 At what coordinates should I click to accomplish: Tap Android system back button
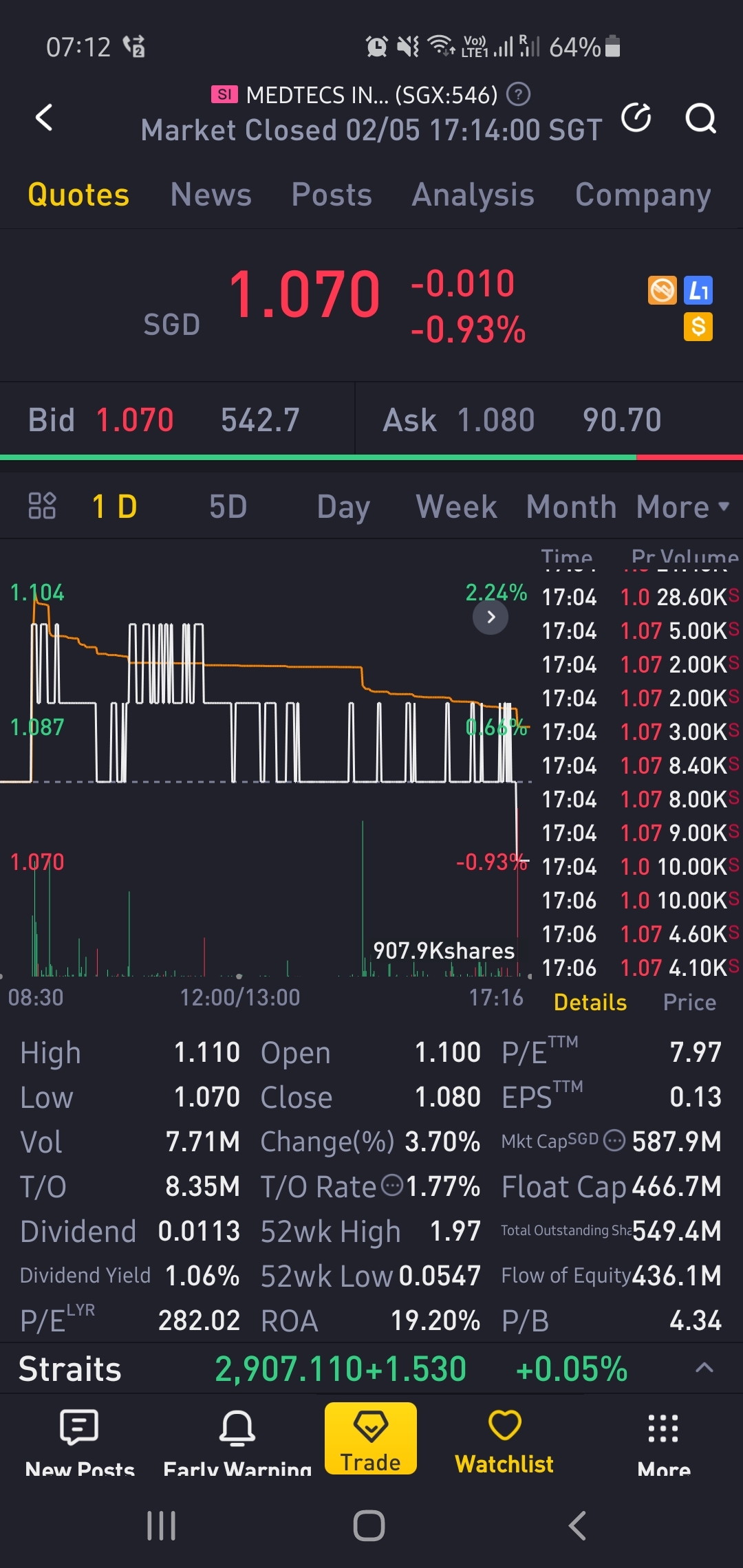point(577,1526)
